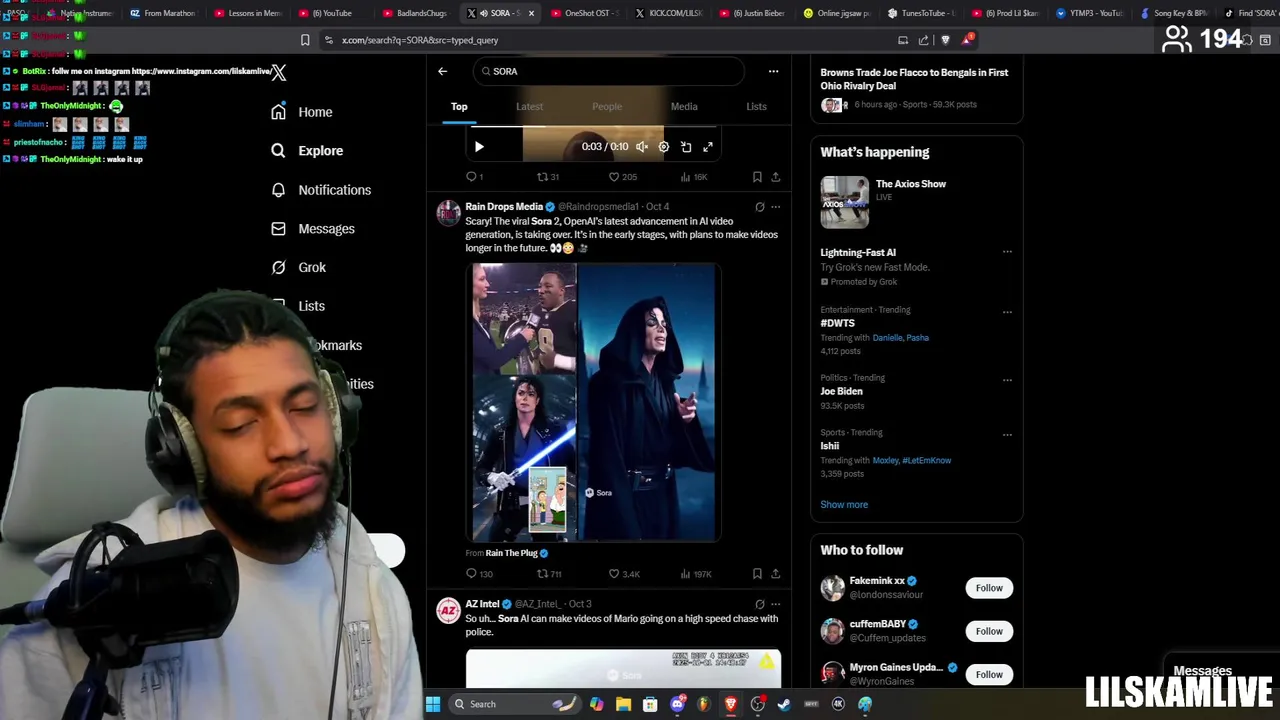The width and height of the screenshot is (1280, 720).
Task: View analytics of the 197K views post
Action: 695,574
